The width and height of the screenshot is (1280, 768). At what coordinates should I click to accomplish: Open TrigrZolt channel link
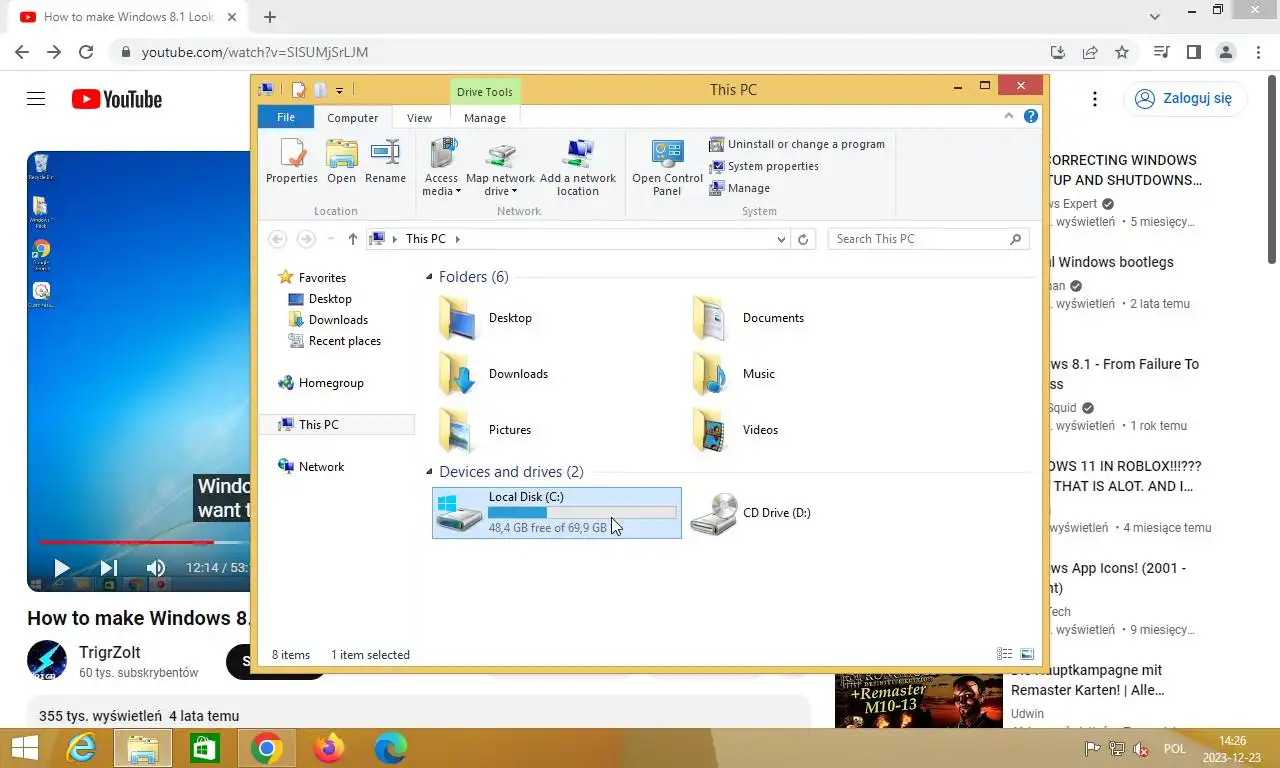110,652
